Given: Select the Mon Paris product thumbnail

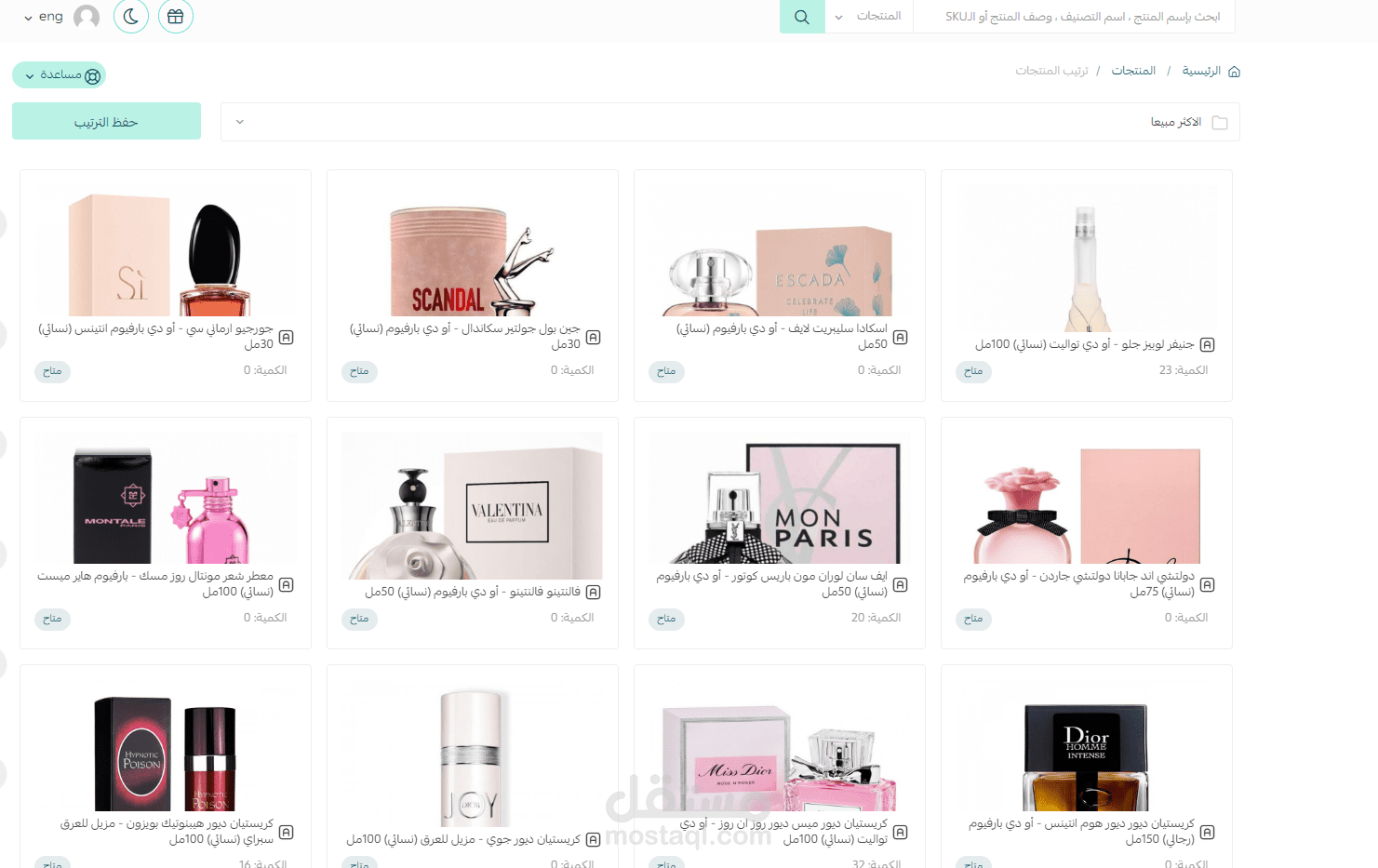Looking at the screenshot, I should tap(780, 499).
